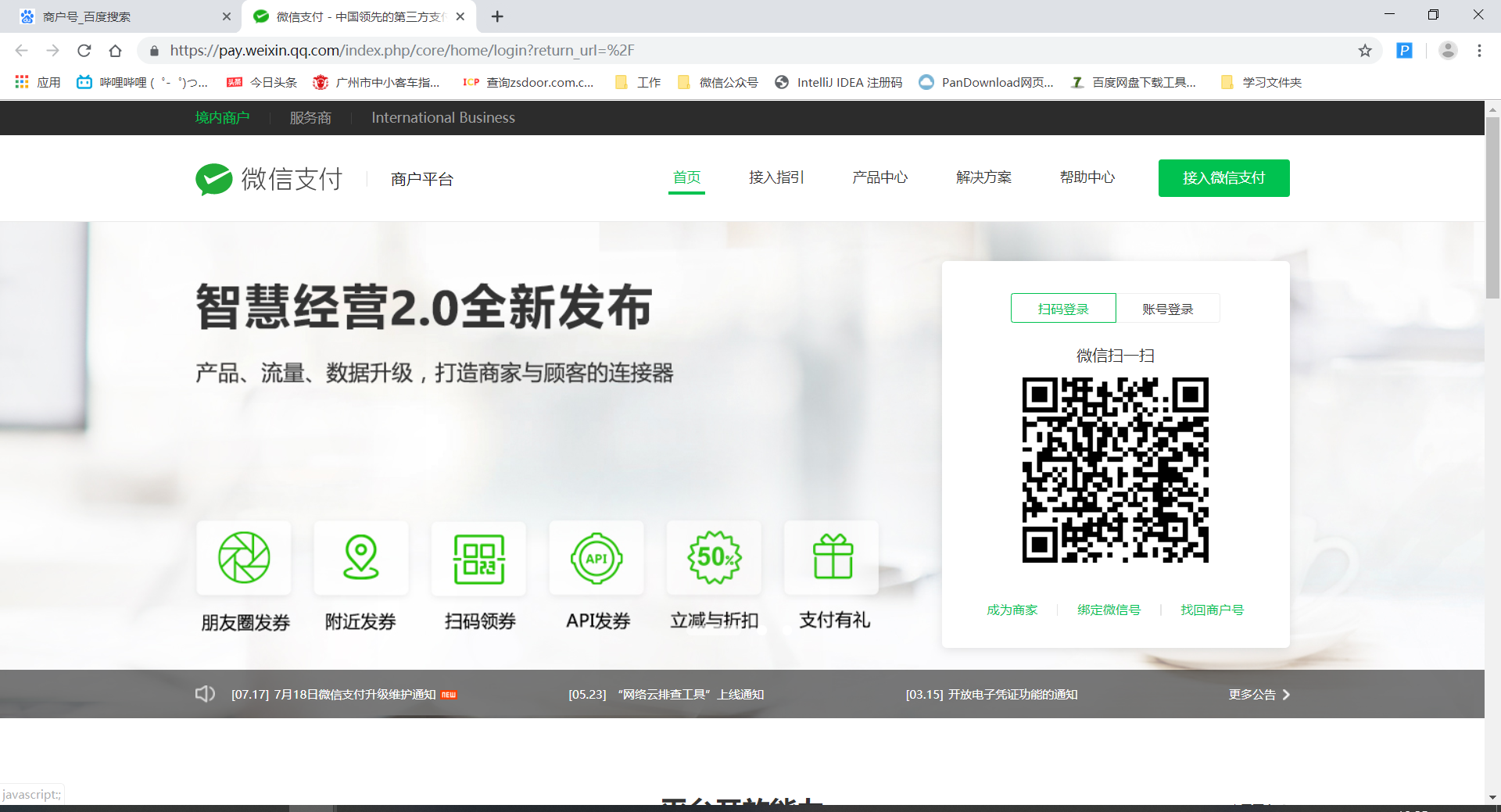Viewport: 1501px width, 812px height.
Task: Open the 广州市中小客车指标 bookmark
Action: pos(376,82)
